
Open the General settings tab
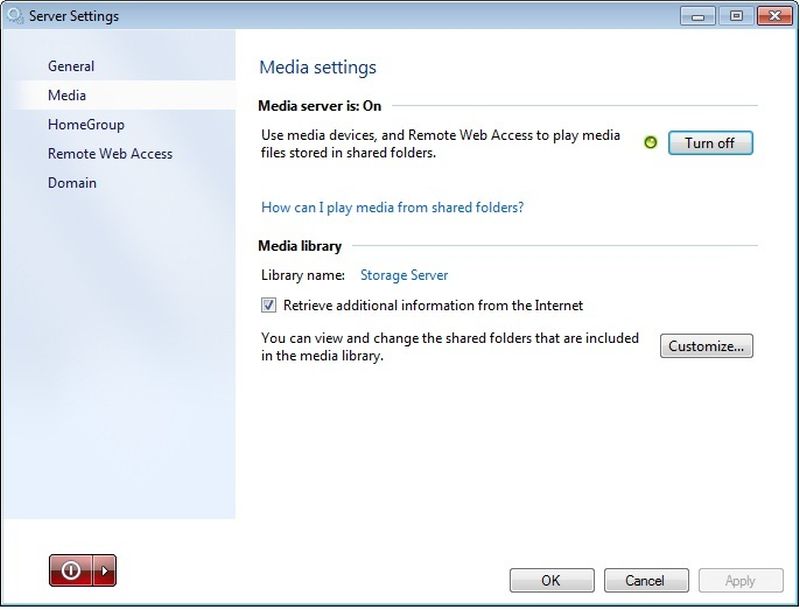pos(71,66)
